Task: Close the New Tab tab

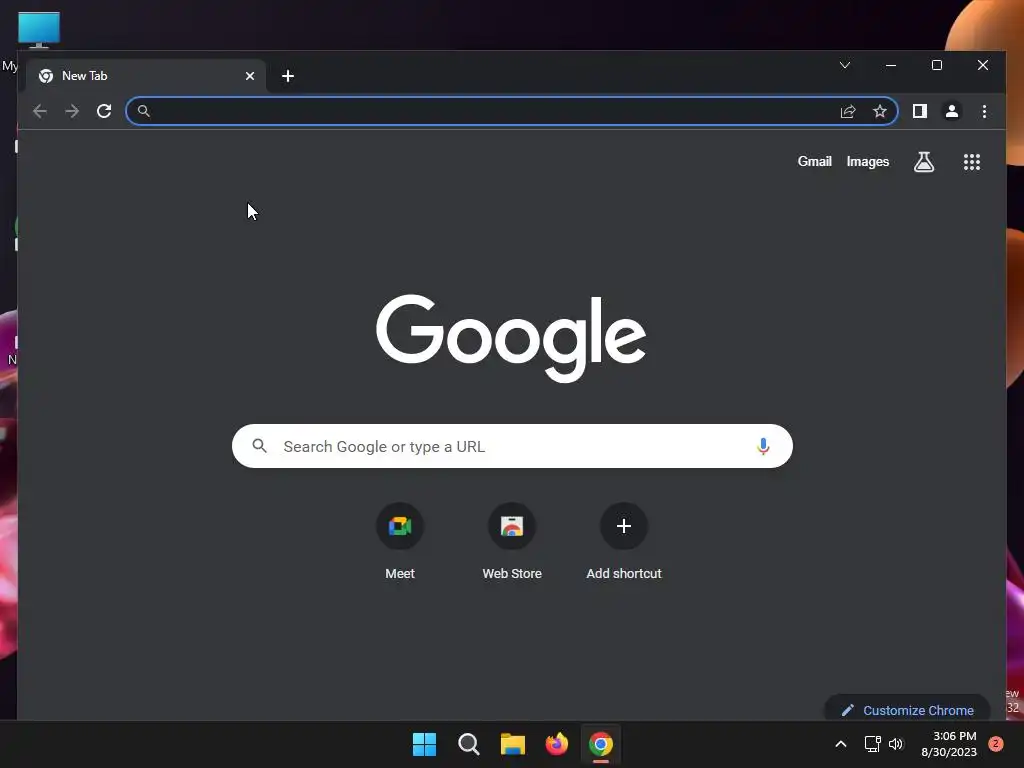Action: (x=249, y=76)
